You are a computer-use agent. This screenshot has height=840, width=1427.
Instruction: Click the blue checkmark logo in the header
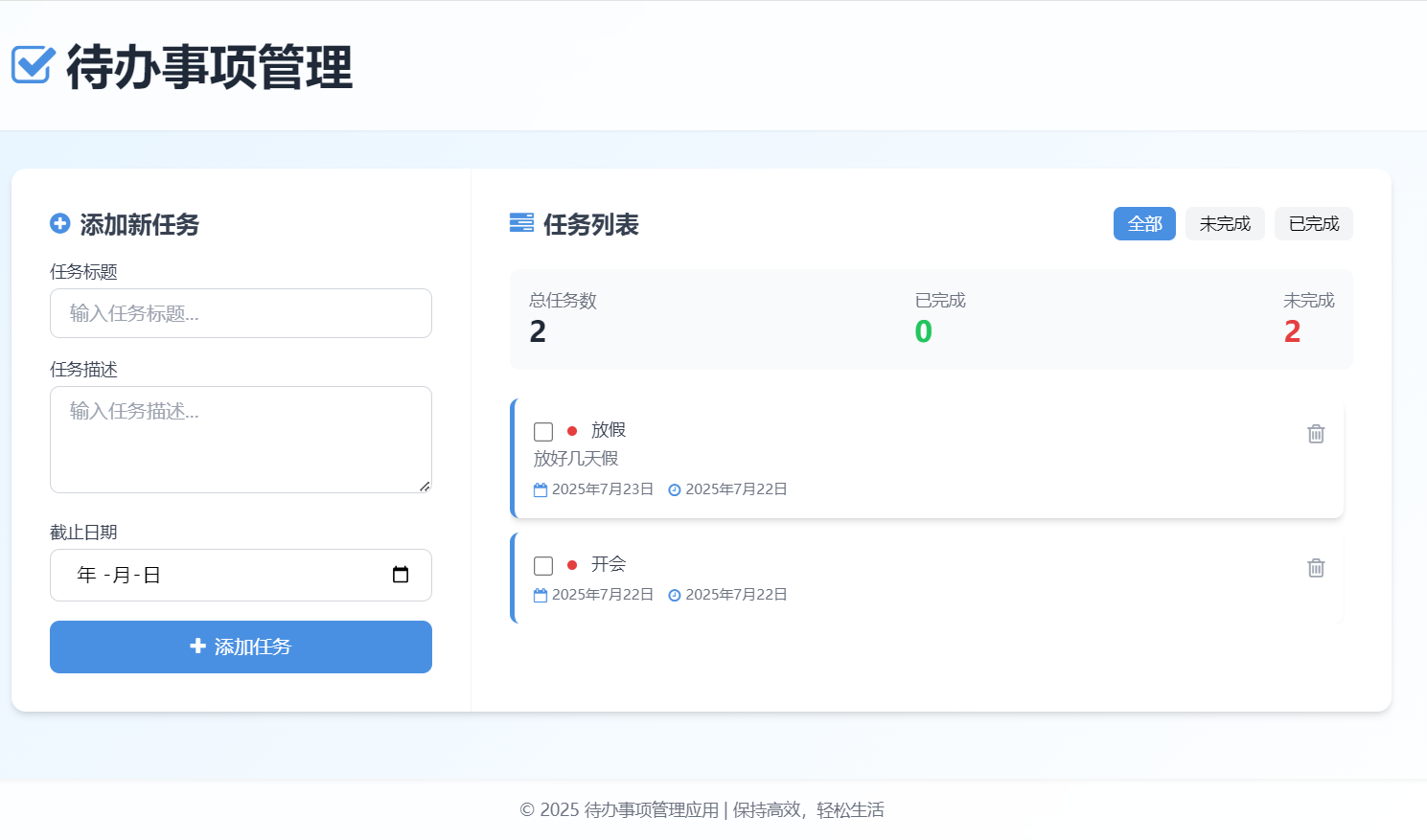point(31,65)
